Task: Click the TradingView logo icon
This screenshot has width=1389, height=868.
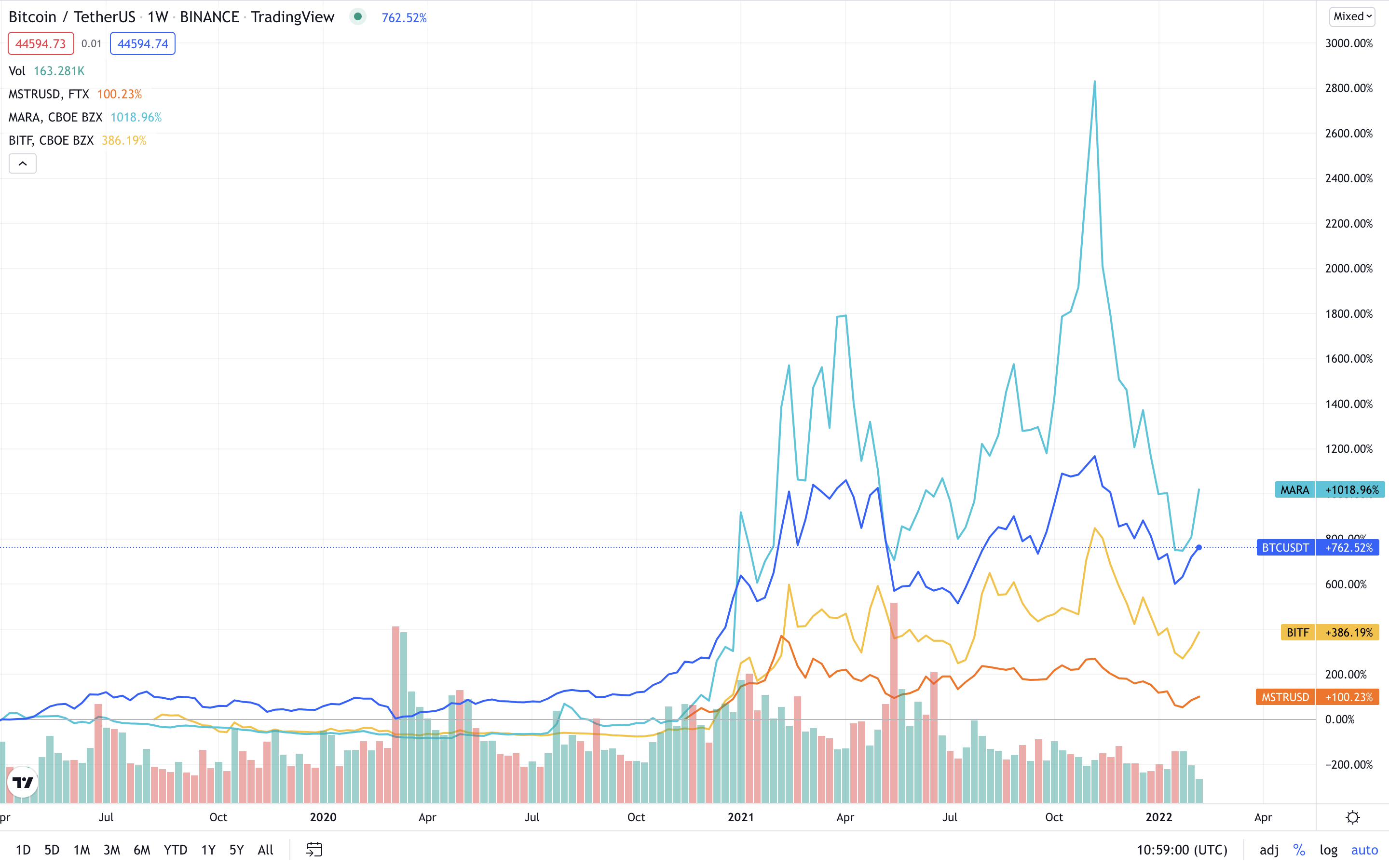Action: tap(23, 782)
